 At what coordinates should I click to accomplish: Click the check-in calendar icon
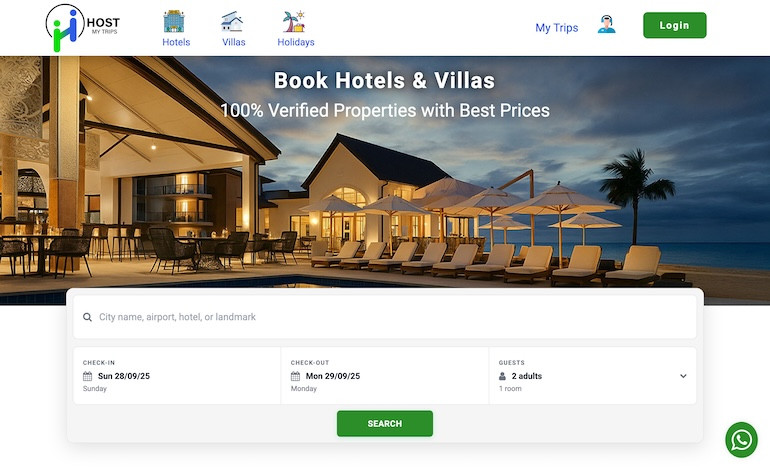tap(87, 376)
